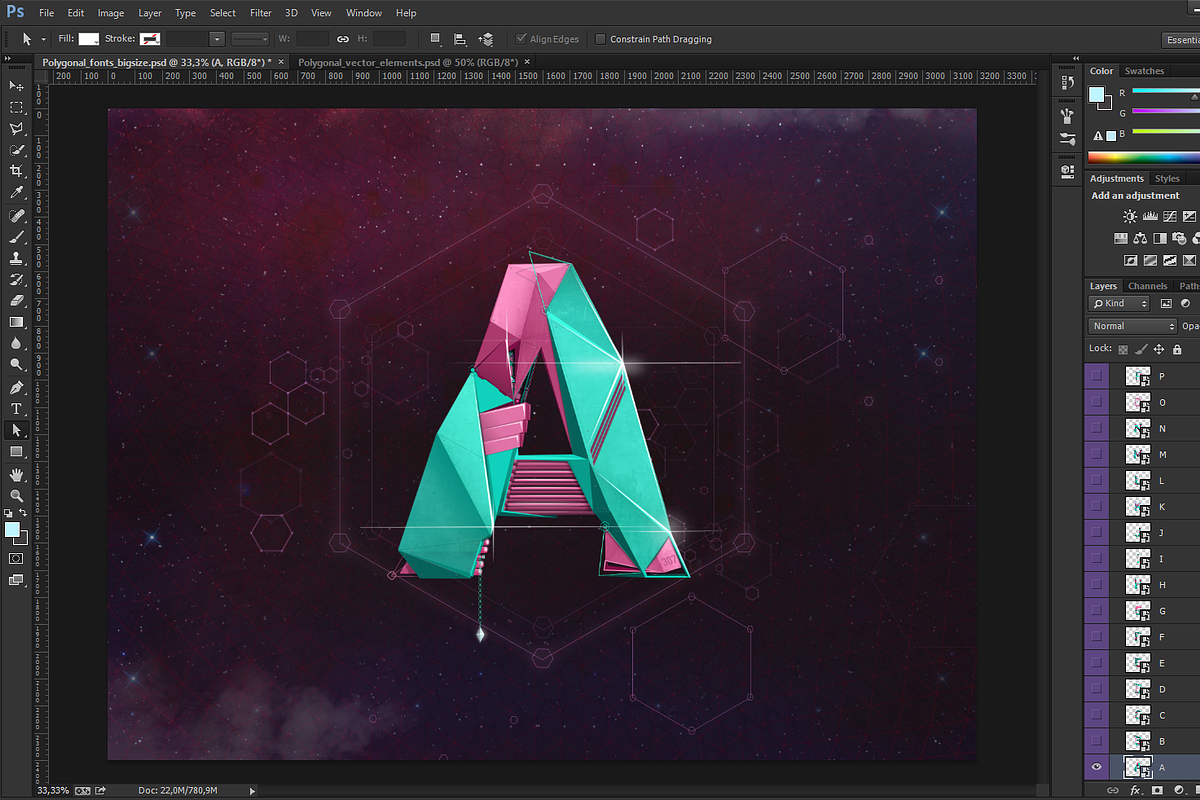The height and width of the screenshot is (800, 1200).
Task: Open the Essentials workspace switcher
Action: 1181,39
